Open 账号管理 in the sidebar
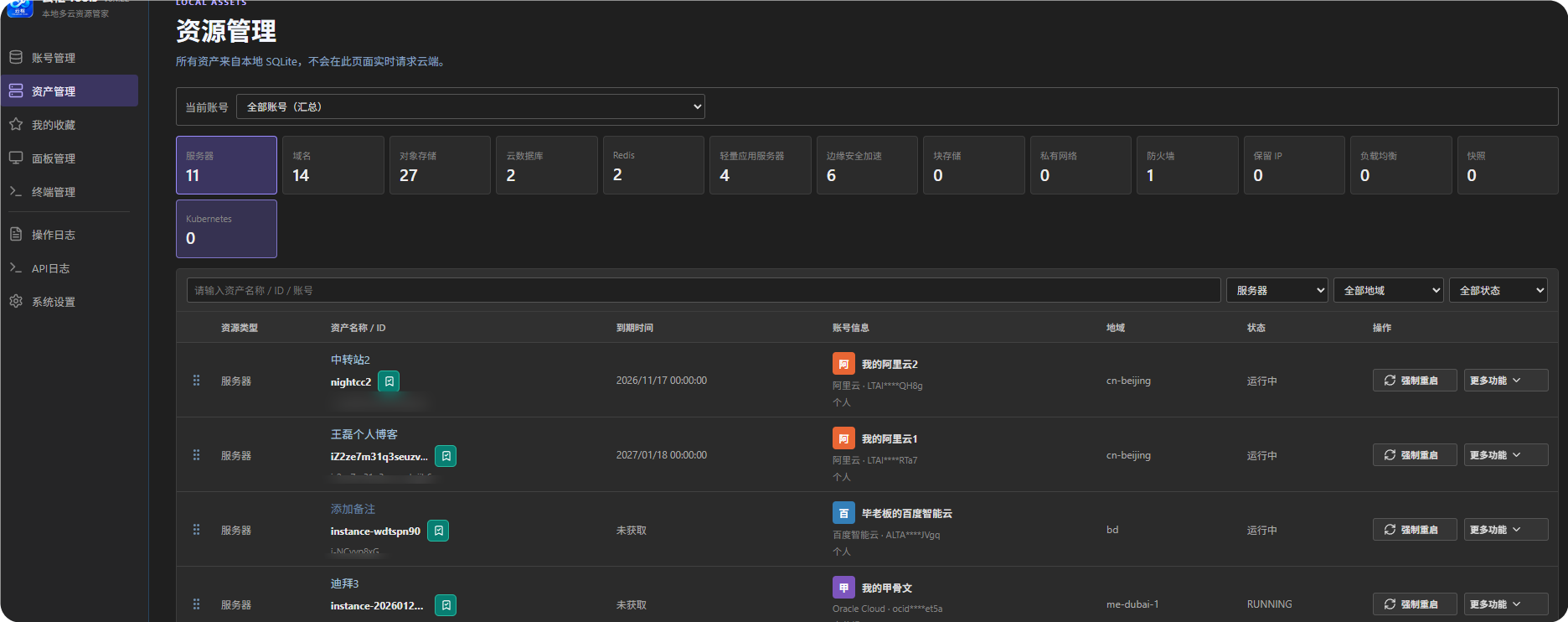The image size is (1568, 622). (x=70, y=58)
